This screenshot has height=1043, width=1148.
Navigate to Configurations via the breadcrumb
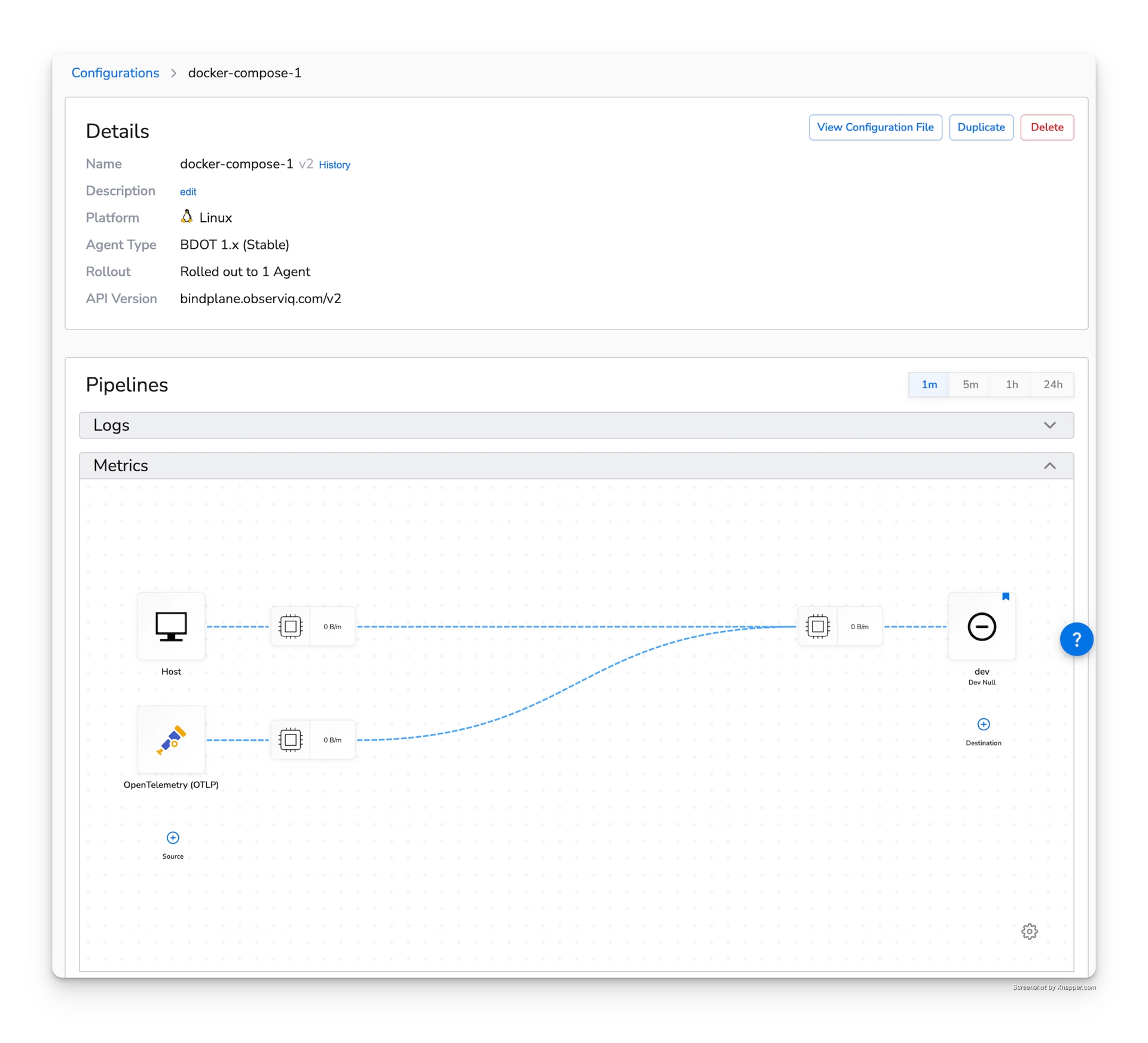coord(115,72)
